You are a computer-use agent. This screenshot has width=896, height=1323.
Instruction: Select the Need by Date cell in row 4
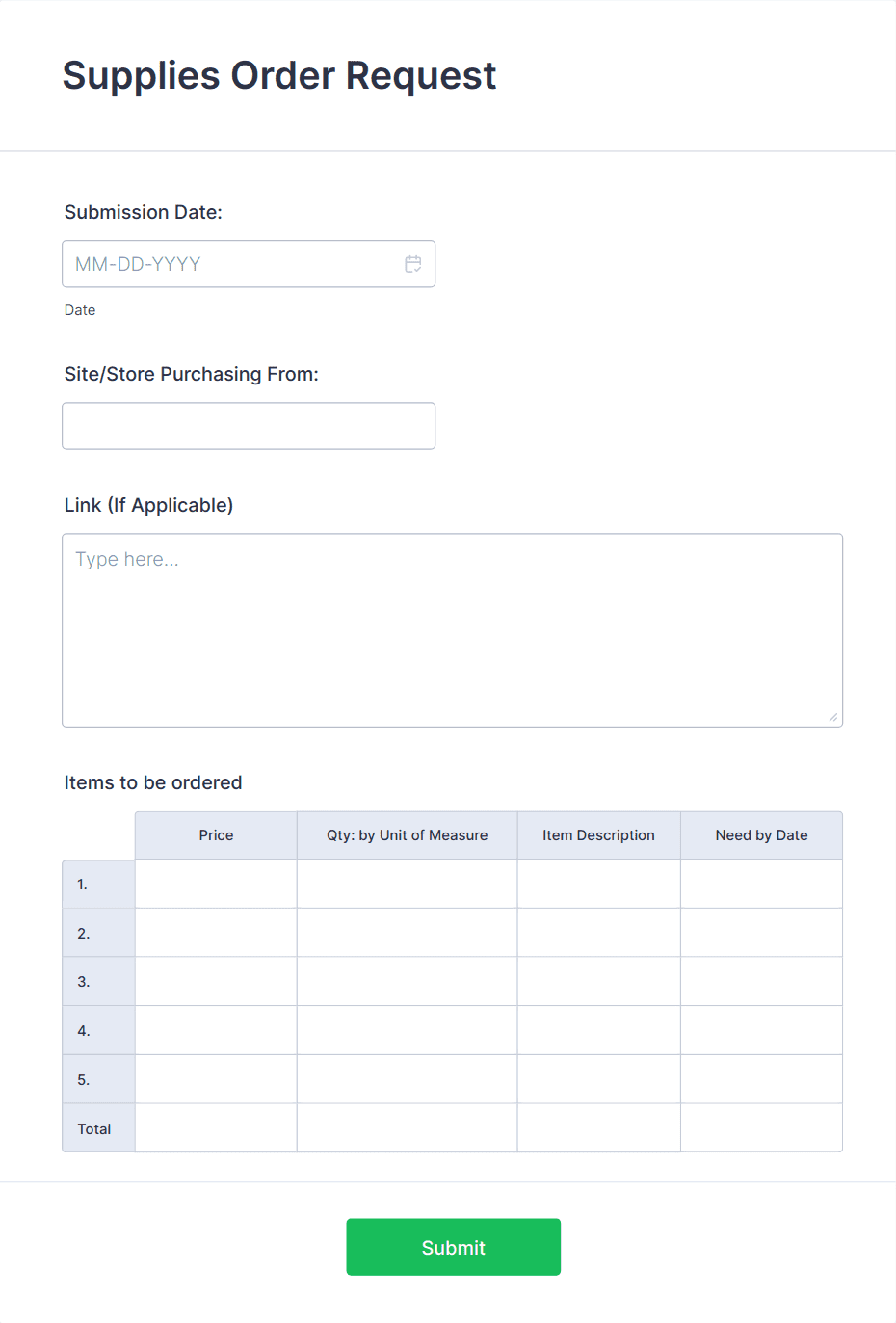point(761,1029)
